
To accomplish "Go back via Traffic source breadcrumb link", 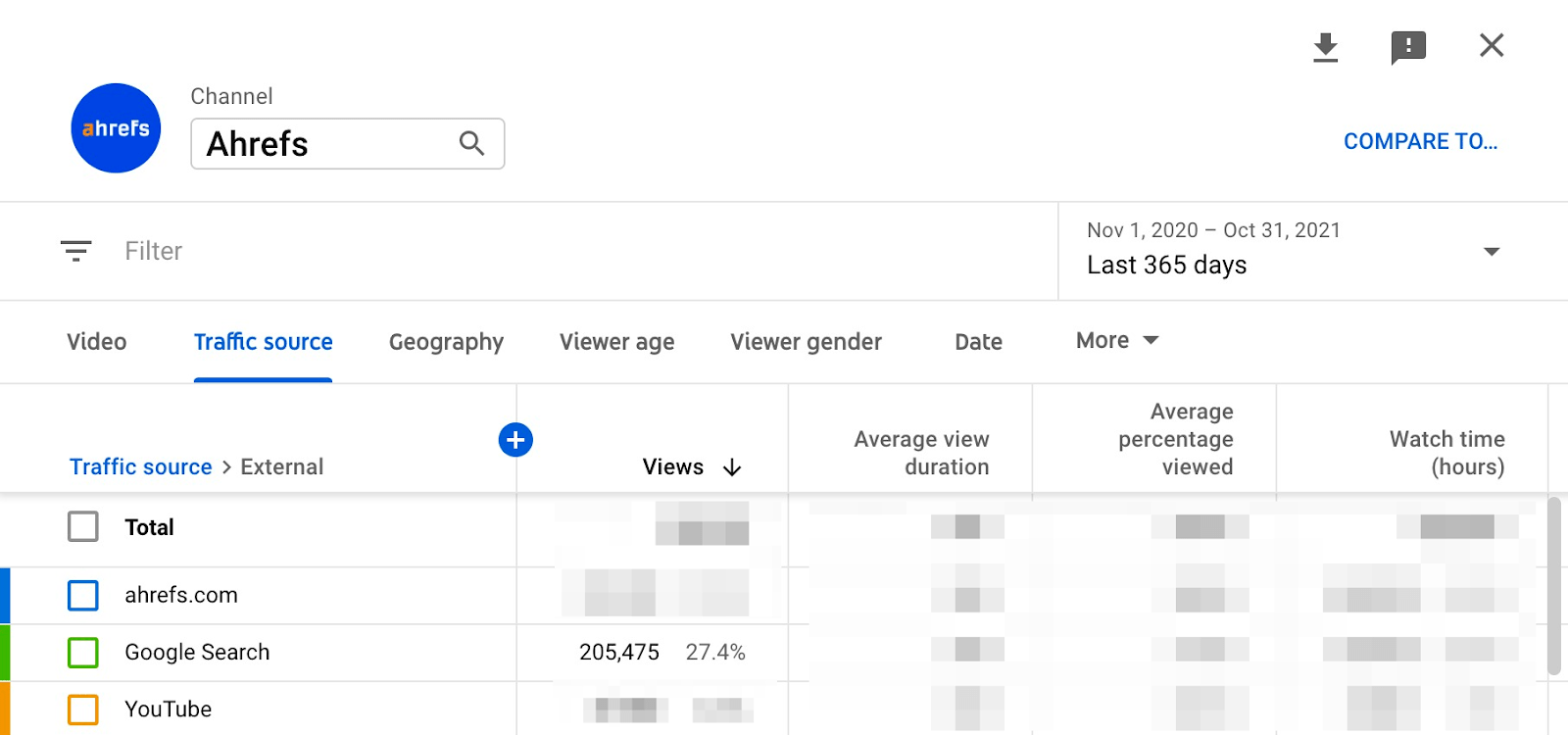I will [140, 467].
